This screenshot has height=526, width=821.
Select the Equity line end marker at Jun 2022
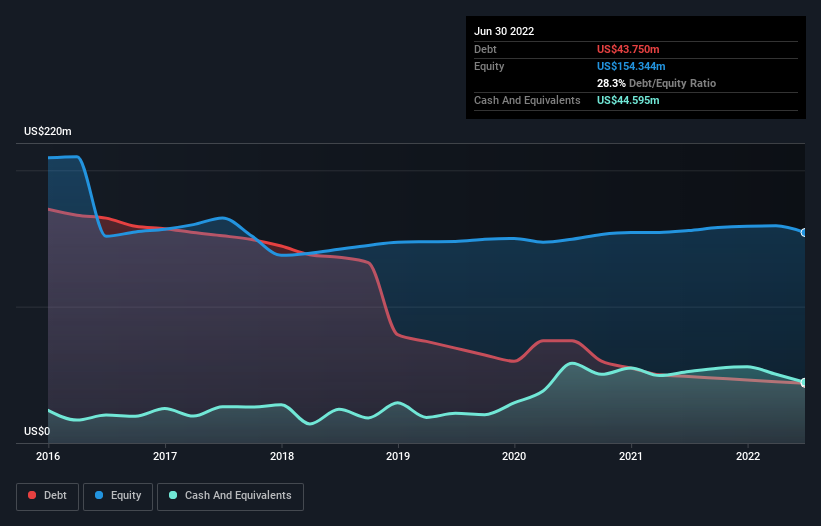(804, 232)
